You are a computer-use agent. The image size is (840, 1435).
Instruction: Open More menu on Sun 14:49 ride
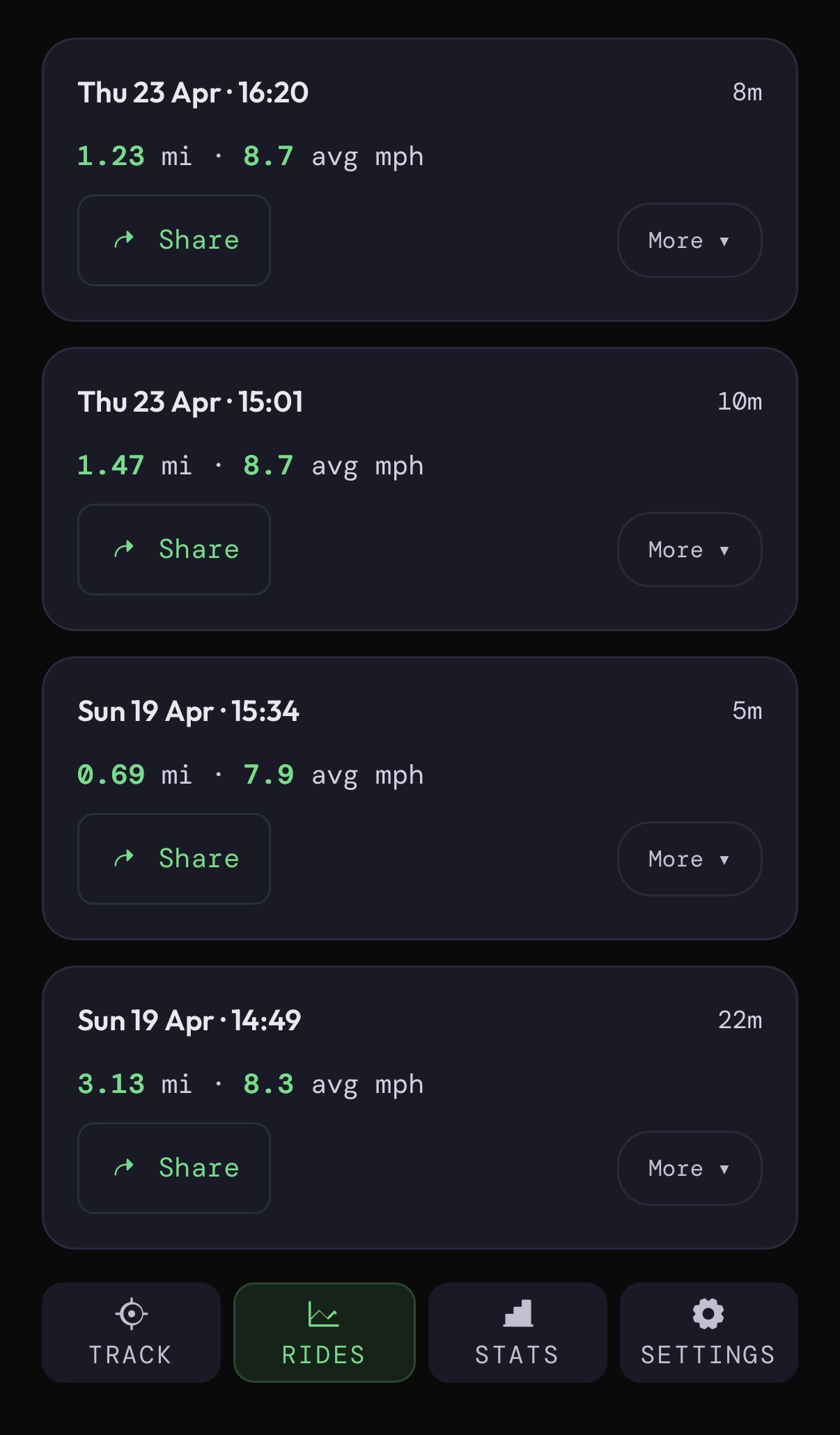(689, 1168)
